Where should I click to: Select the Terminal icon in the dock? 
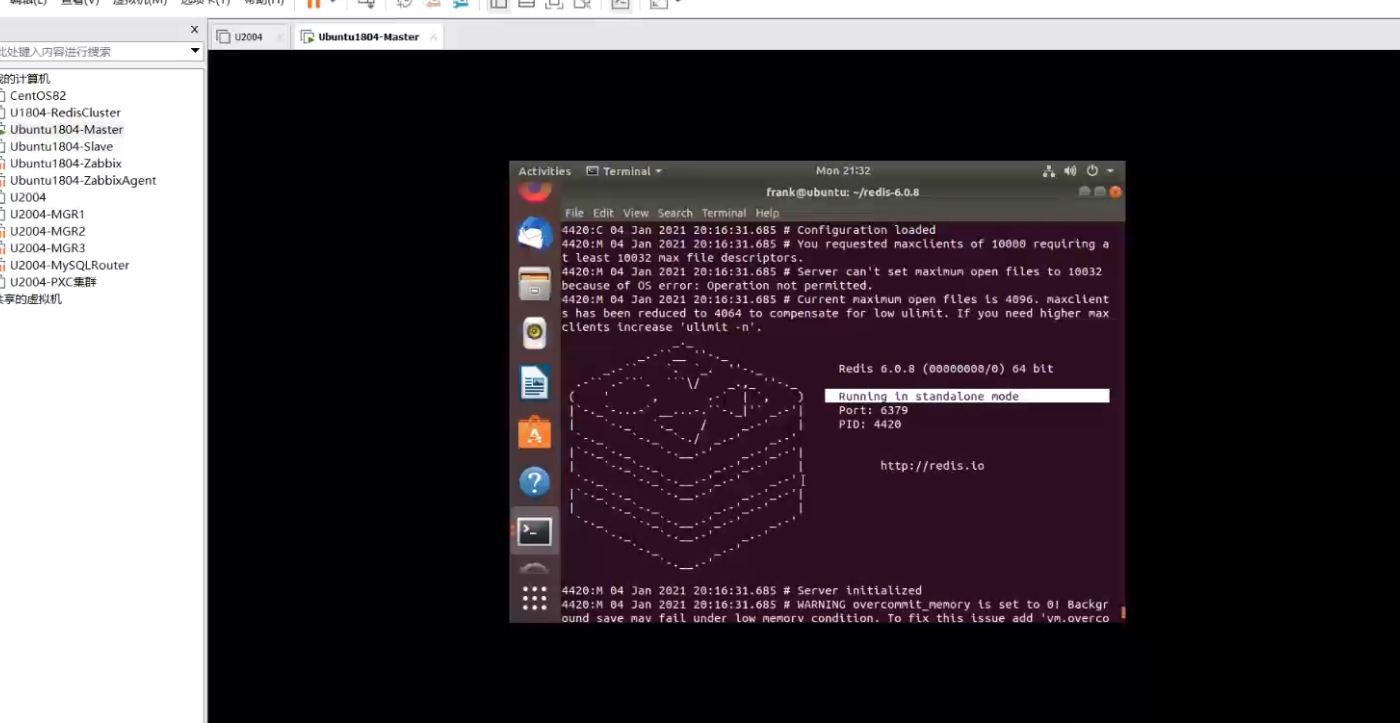pyautogui.click(x=535, y=532)
